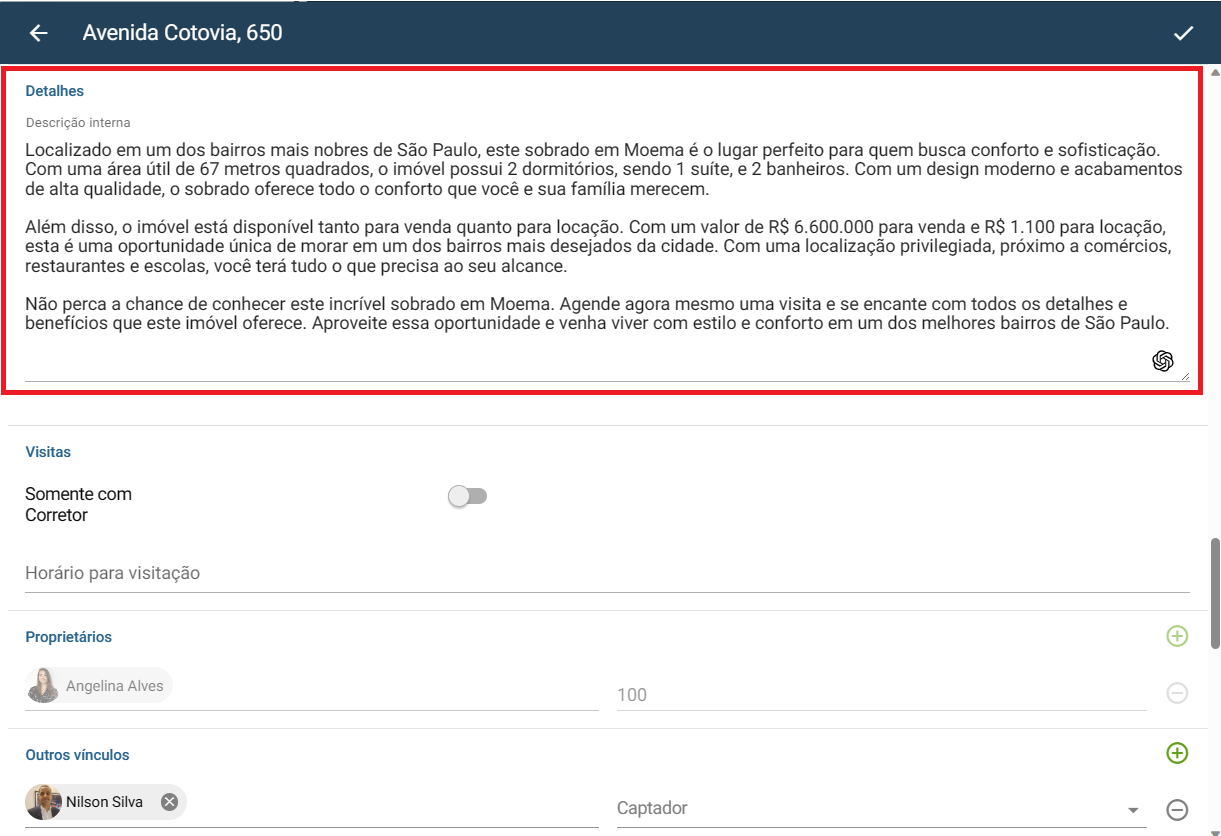Add a new link in Outros vínculos
Screen dimensions: 1221x836
pyautogui.click(x=1177, y=753)
